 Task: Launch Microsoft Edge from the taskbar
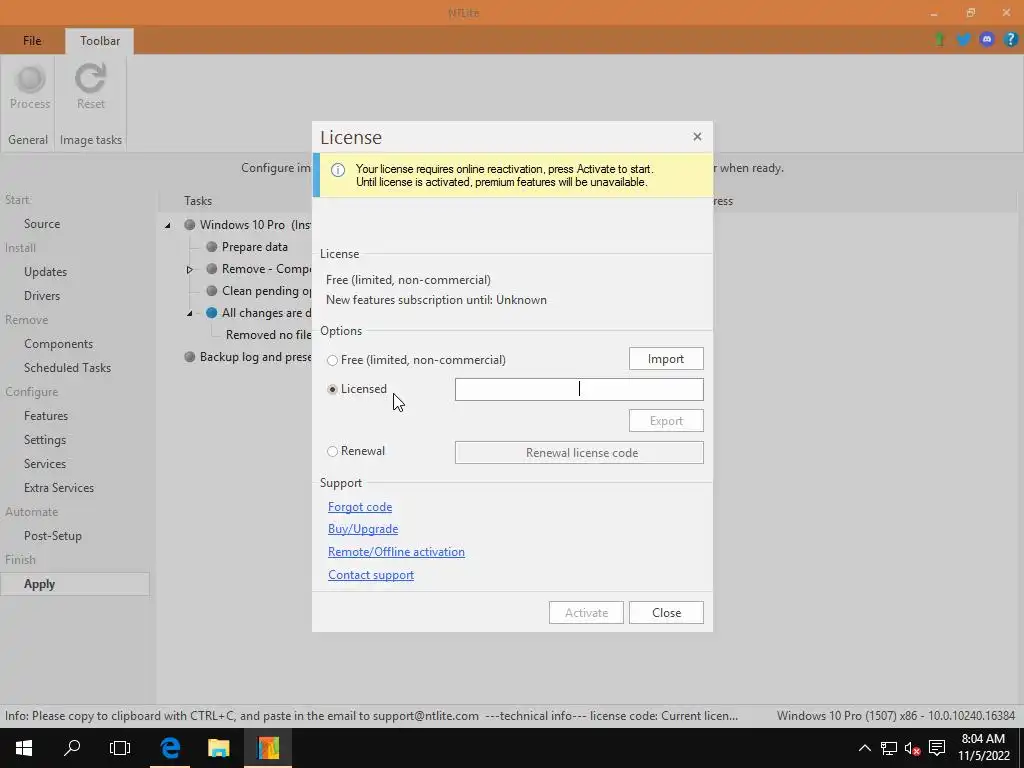[170, 748]
